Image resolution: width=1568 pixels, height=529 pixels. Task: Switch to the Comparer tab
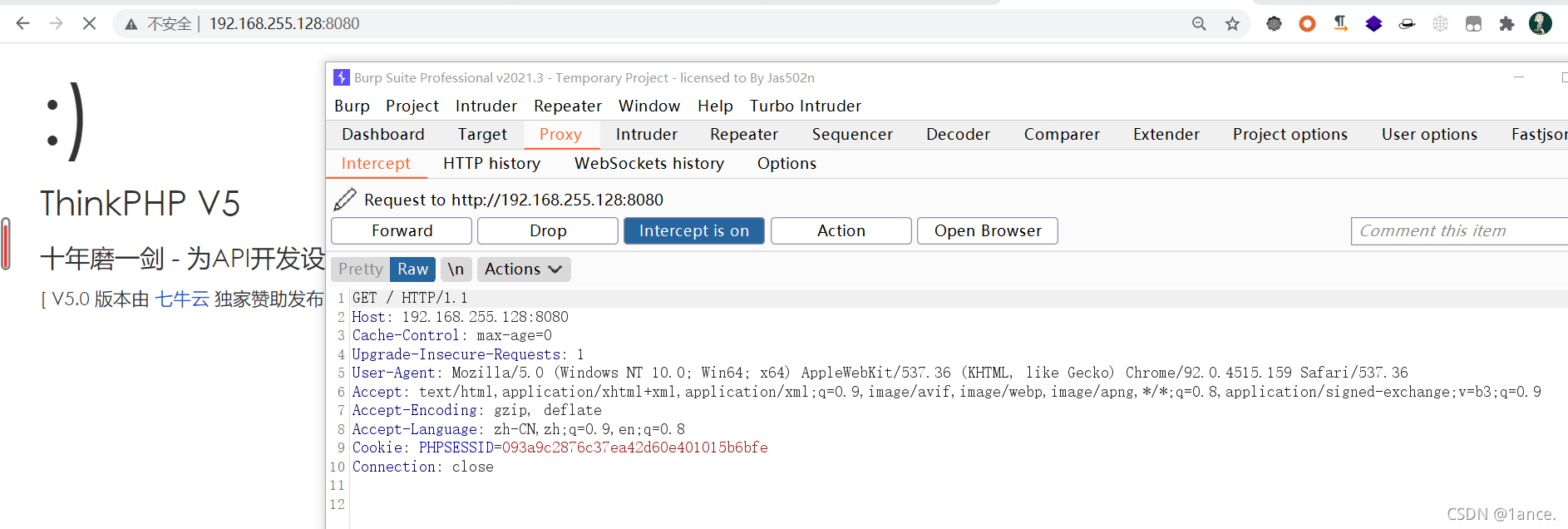click(x=1062, y=134)
